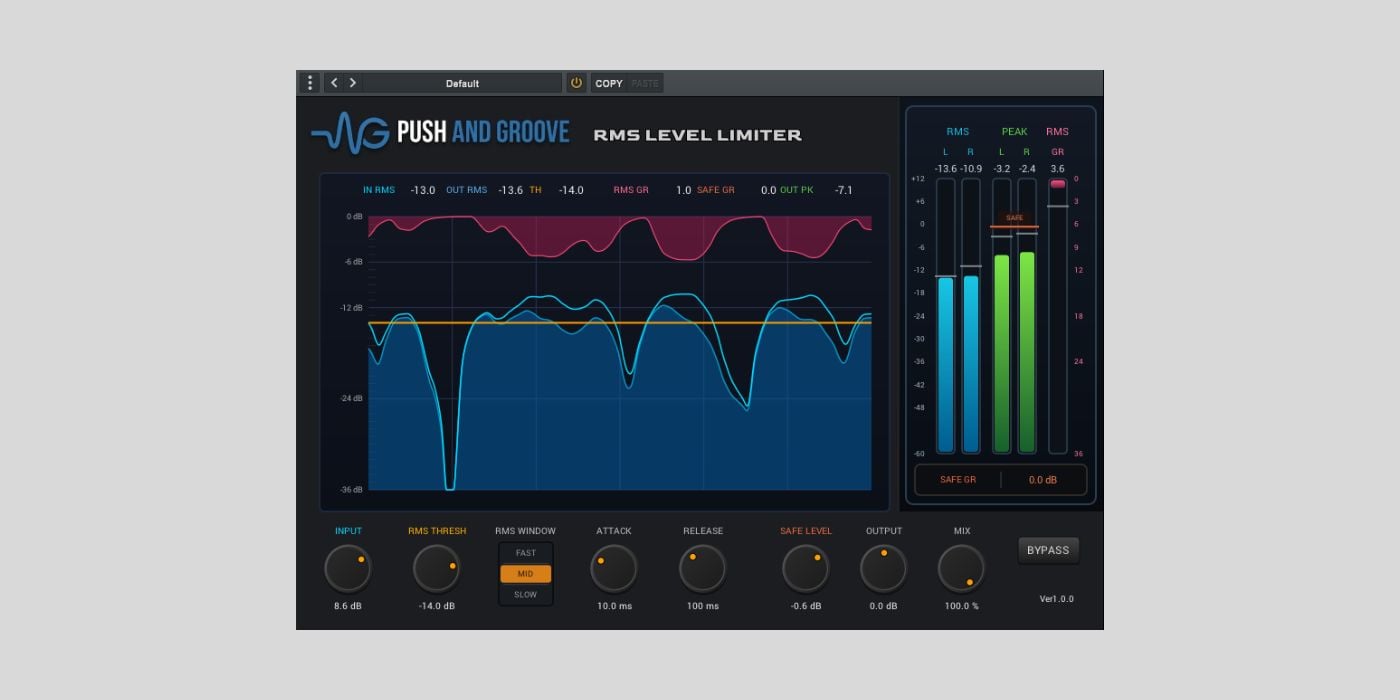
Task: Open the three-dot options menu
Action: [310, 83]
